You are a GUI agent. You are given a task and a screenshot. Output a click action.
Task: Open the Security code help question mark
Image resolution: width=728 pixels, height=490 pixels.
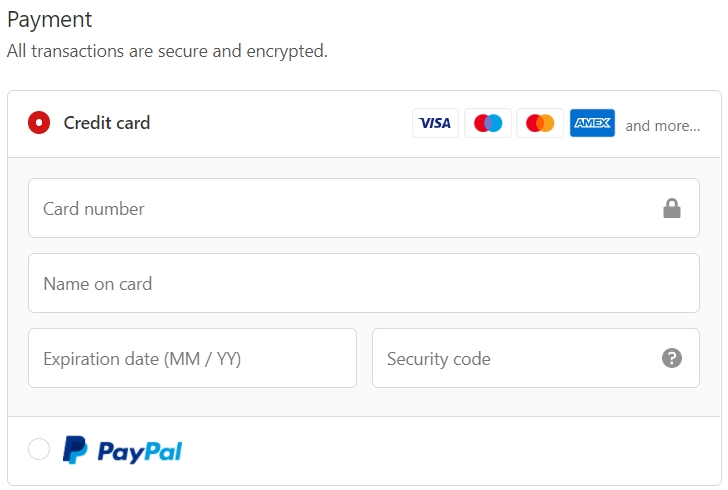[672, 358]
